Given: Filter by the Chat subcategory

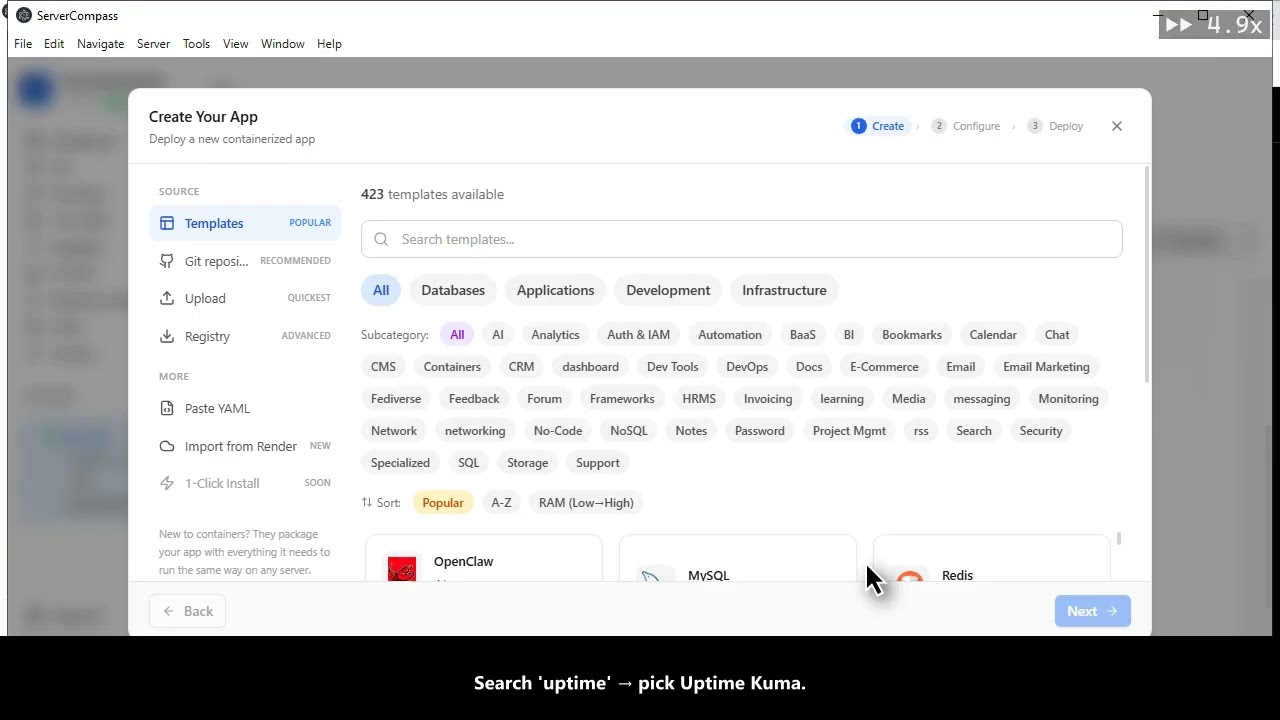Looking at the screenshot, I should click(1057, 335).
